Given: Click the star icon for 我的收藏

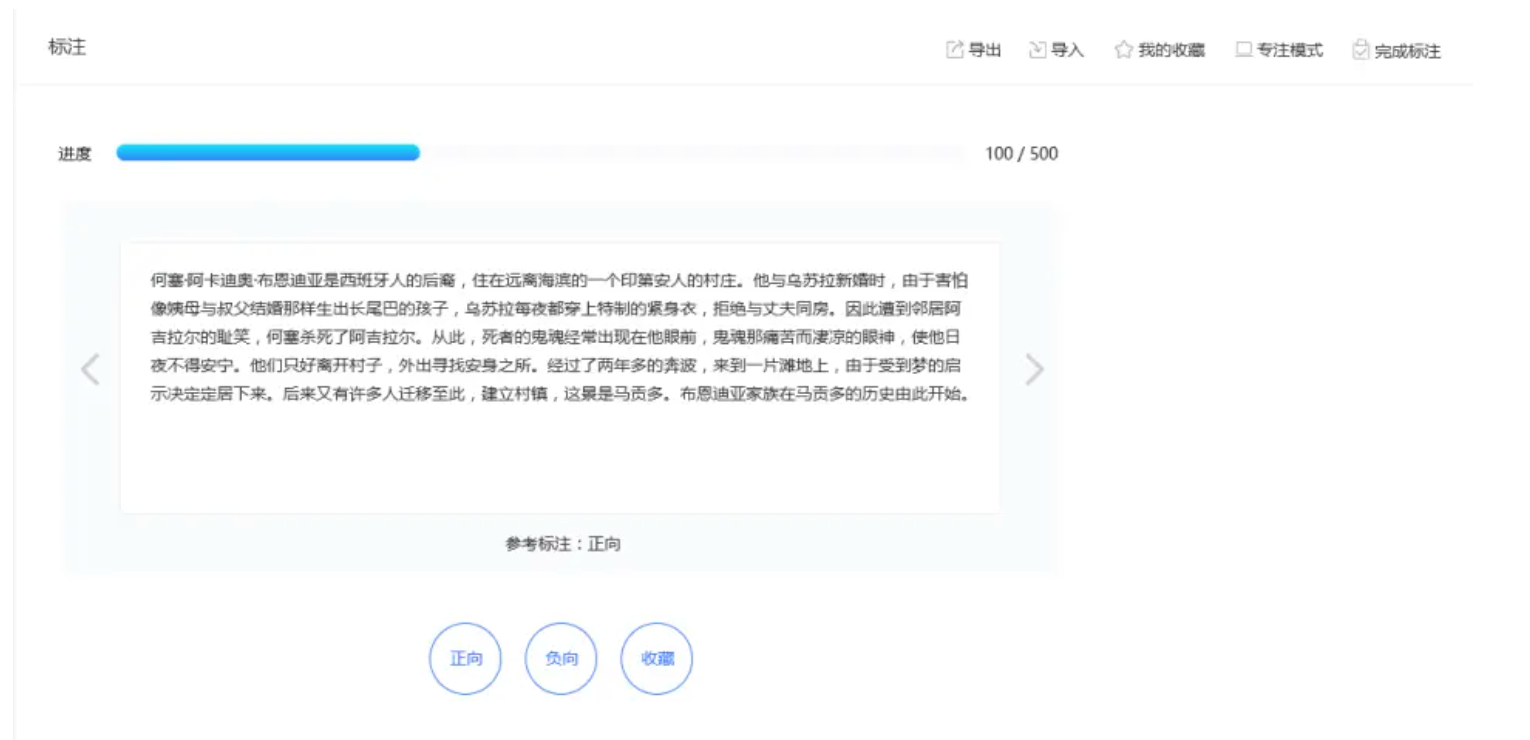Looking at the screenshot, I should pos(1123,50).
